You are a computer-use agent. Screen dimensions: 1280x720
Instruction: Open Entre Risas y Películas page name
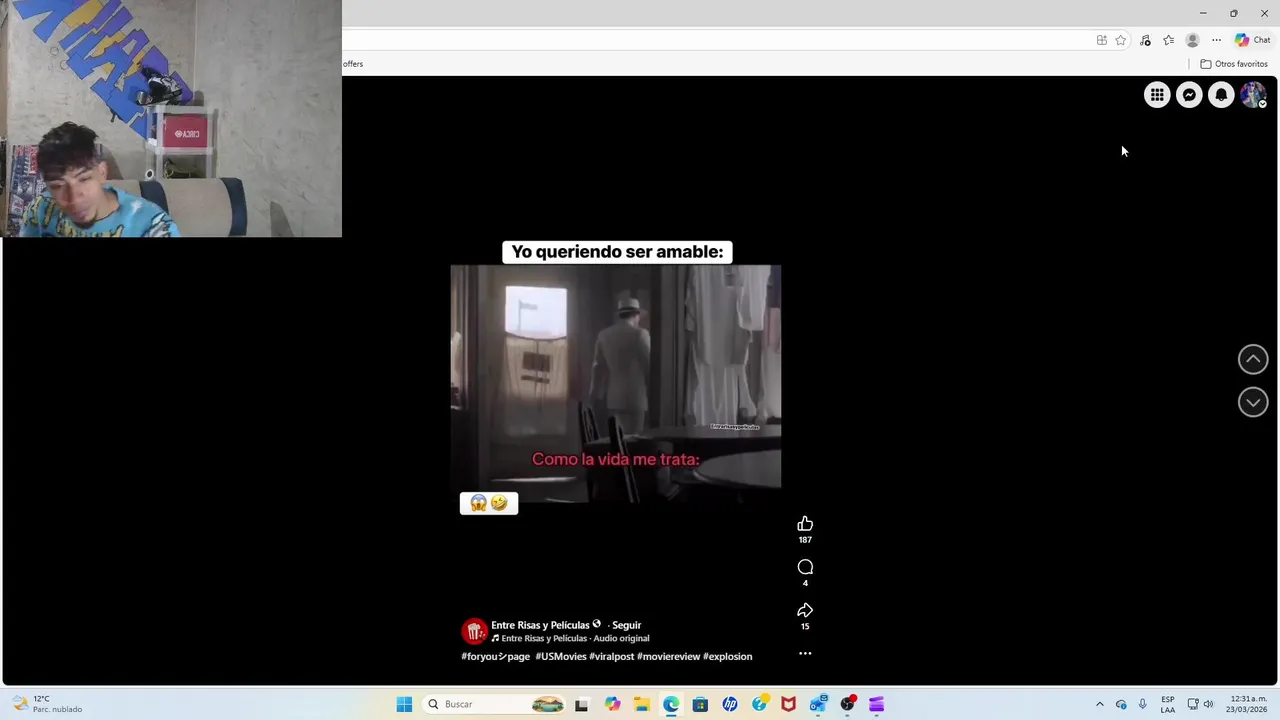(540, 625)
